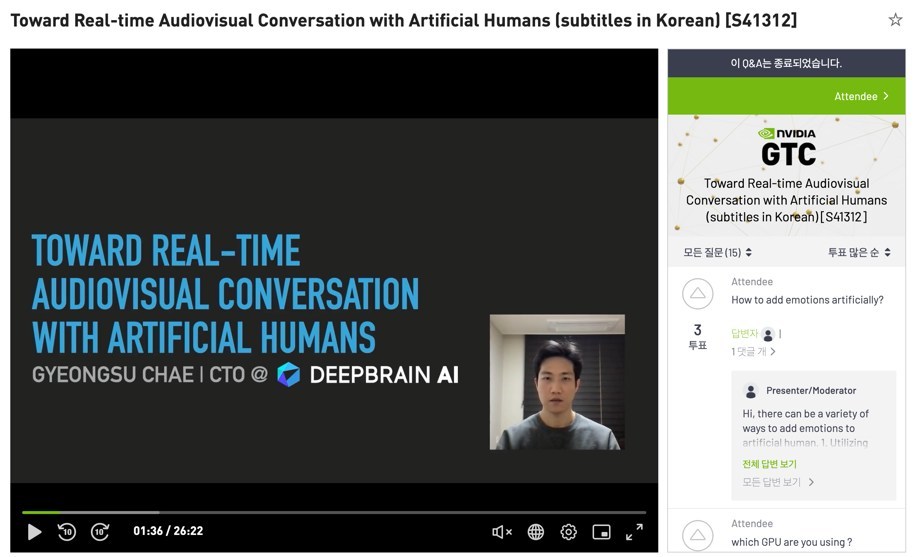The width and height of the screenshot is (917, 557).
Task: Unmute the video audio
Action: (x=502, y=532)
